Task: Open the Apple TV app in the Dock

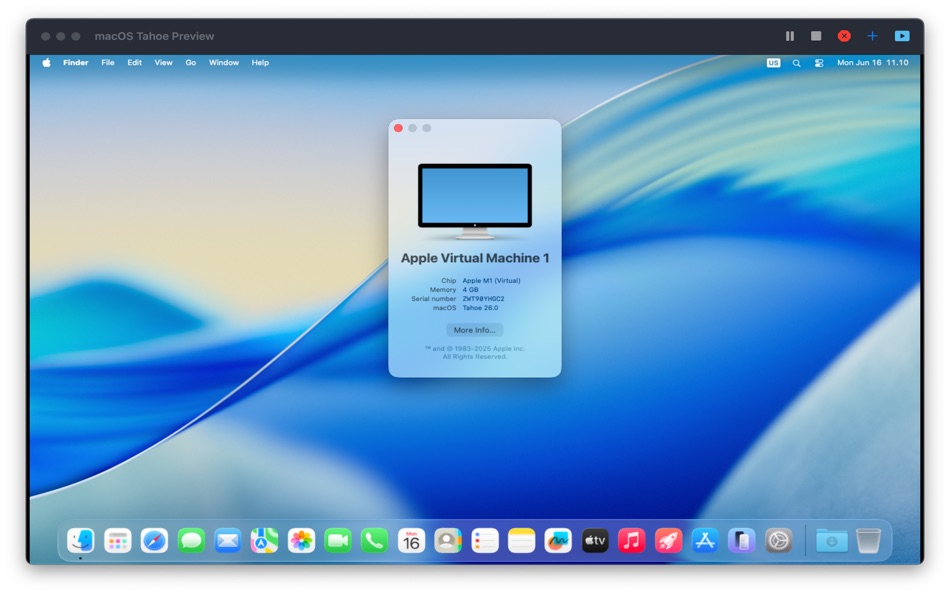Action: pyautogui.click(x=595, y=540)
